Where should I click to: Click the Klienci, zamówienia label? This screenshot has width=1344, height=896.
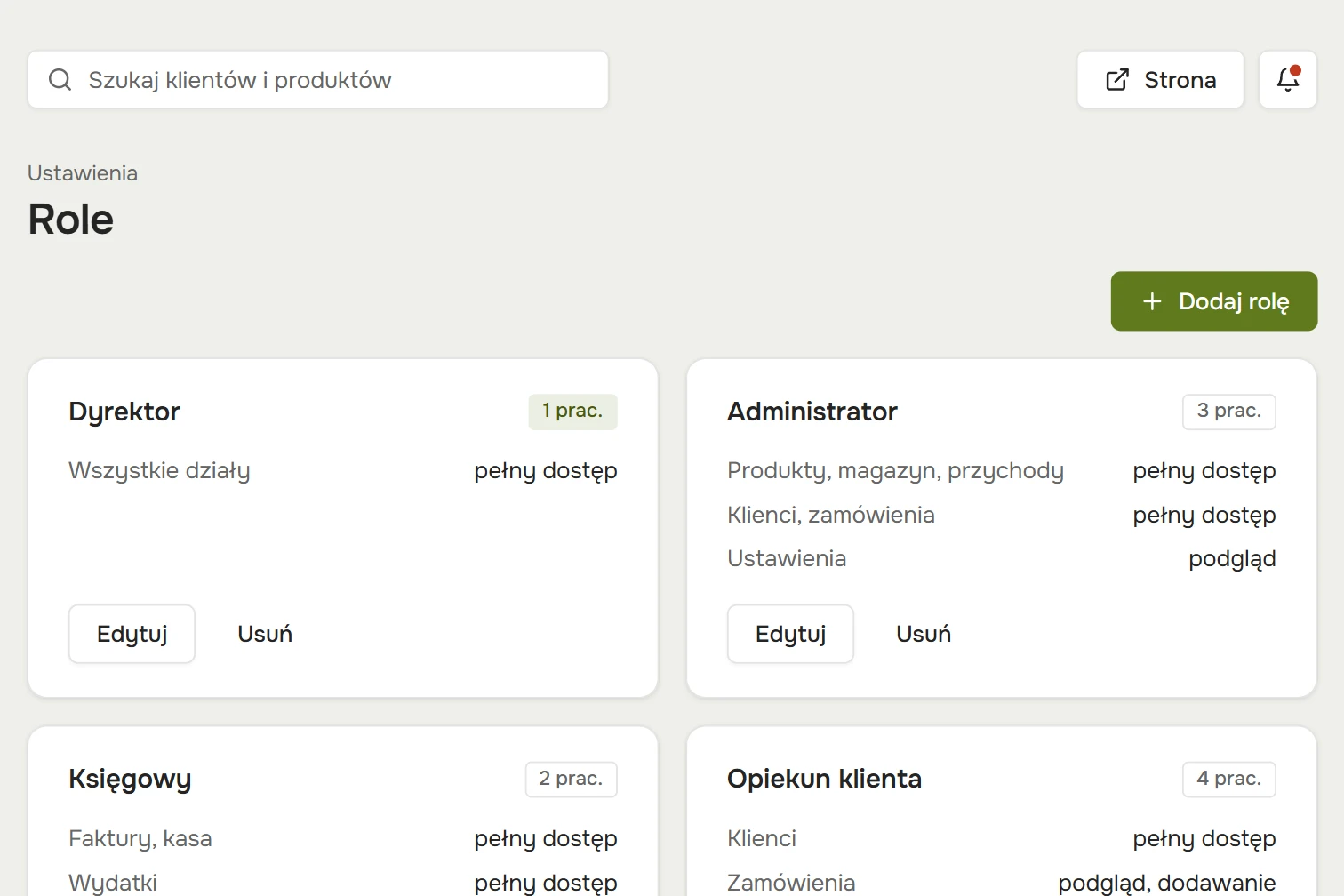[831, 515]
